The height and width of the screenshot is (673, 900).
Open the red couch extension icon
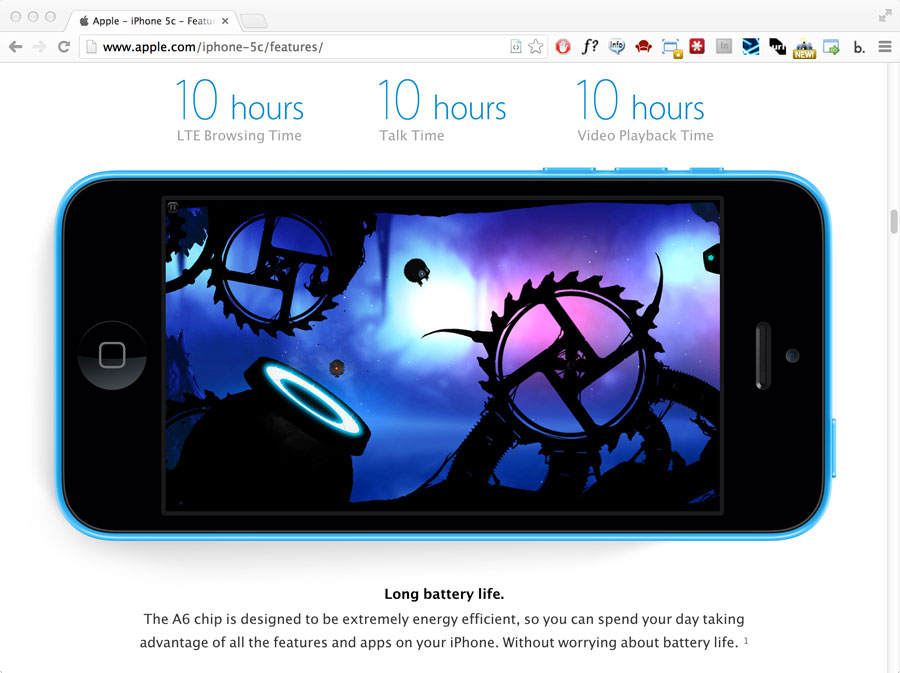tap(643, 46)
